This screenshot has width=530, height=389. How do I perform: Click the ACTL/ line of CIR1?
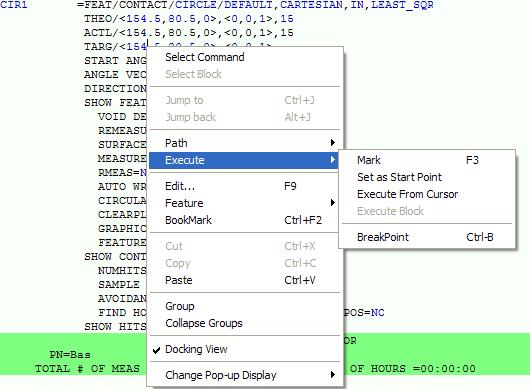pos(189,33)
